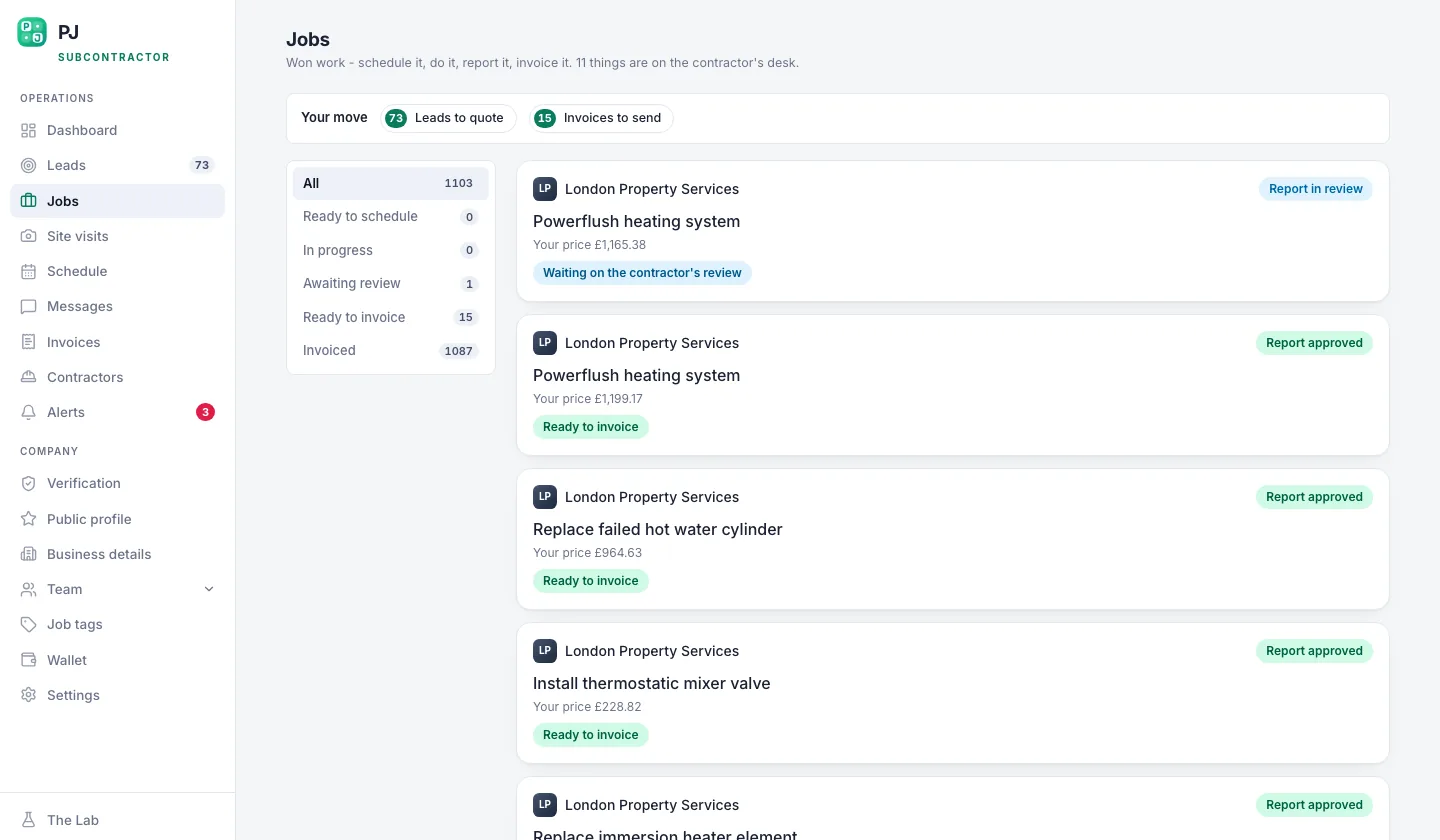Image resolution: width=1440 pixels, height=840 pixels.
Task: Click the red Alerts count badge
Action: pyautogui.click(x=205, y=412)
